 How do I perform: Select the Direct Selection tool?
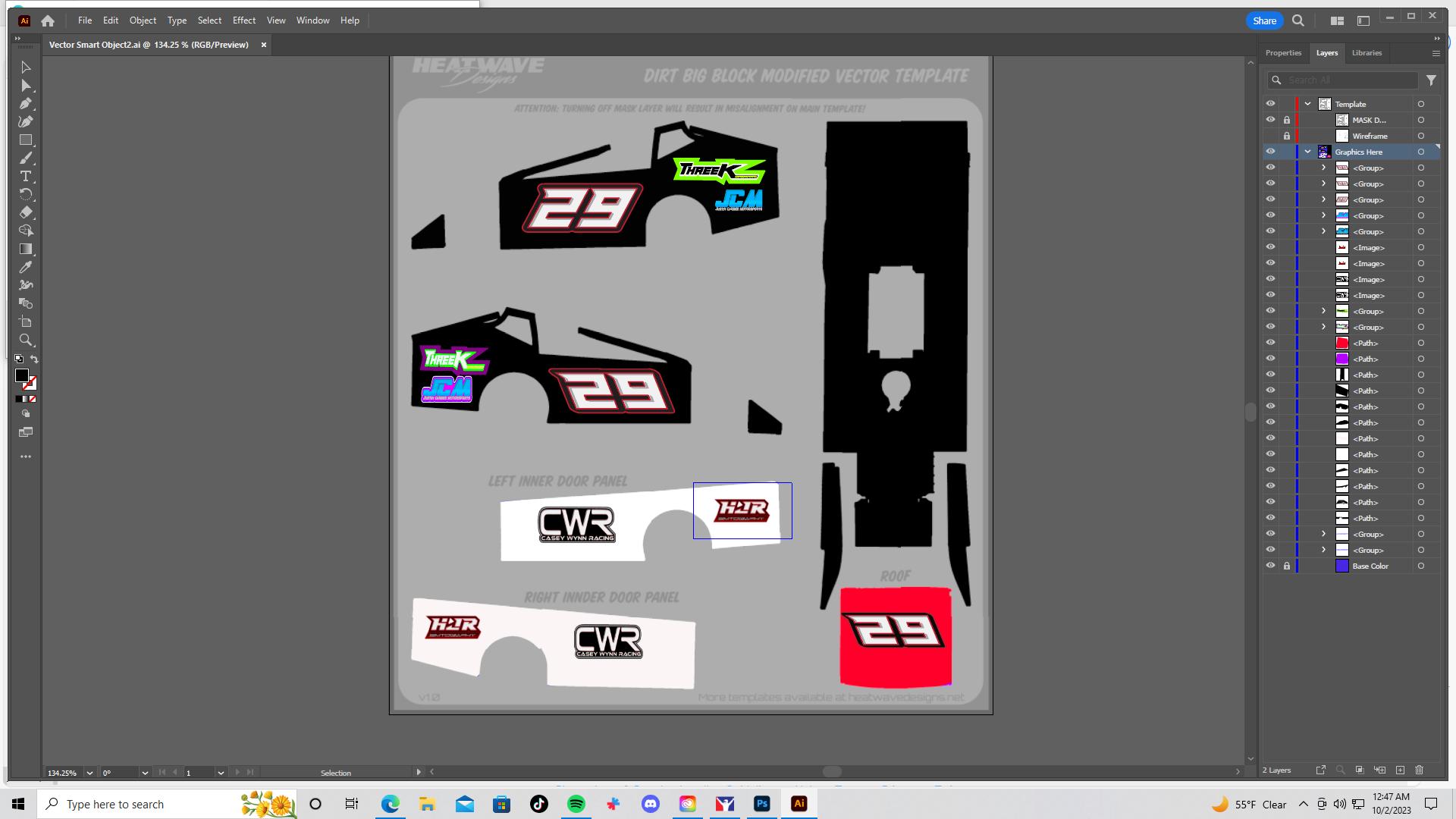point(26,86)
